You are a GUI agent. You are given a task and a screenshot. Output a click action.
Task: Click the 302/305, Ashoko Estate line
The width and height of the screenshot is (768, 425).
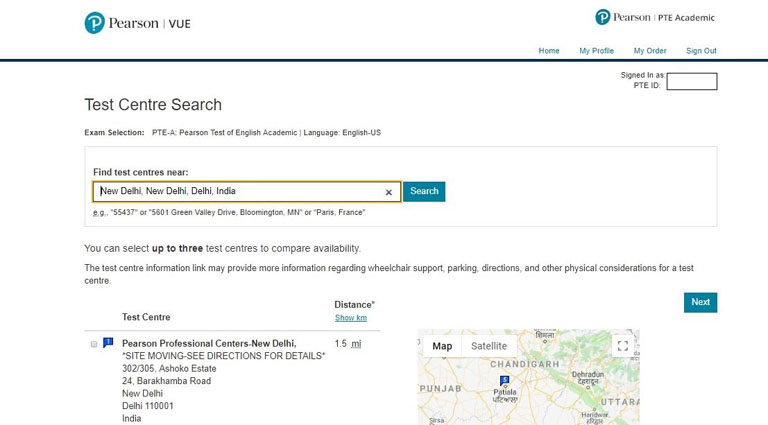(x=169, y=369)
